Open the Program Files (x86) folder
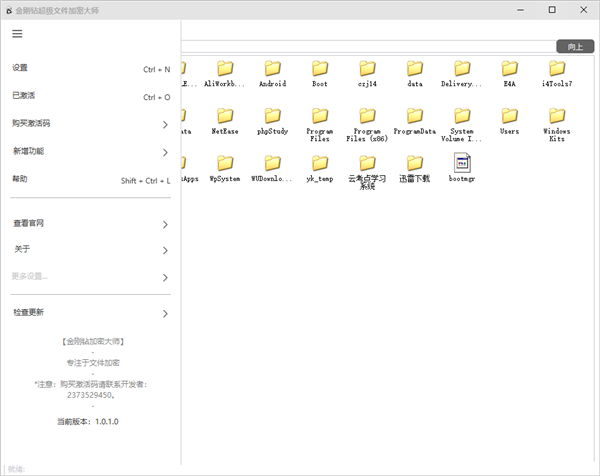 (x=368, y=116)
